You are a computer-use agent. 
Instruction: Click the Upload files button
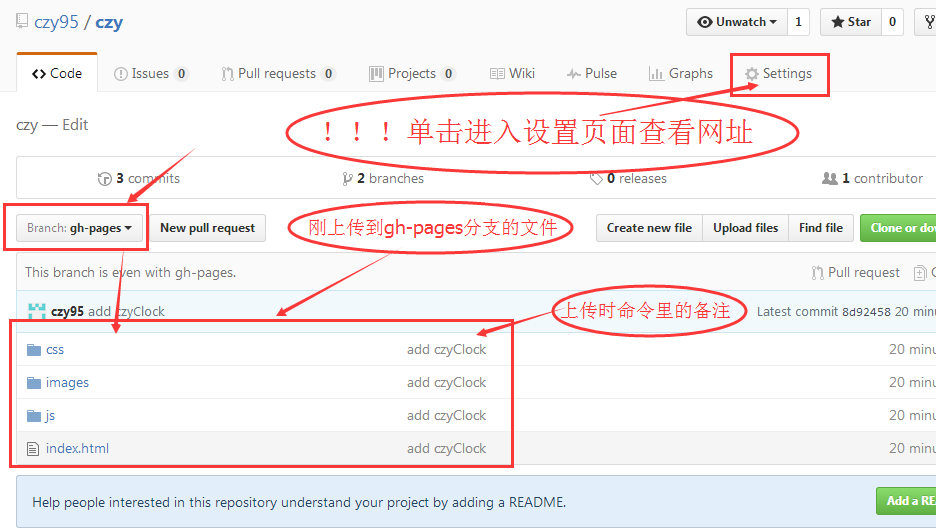(746, 228)
